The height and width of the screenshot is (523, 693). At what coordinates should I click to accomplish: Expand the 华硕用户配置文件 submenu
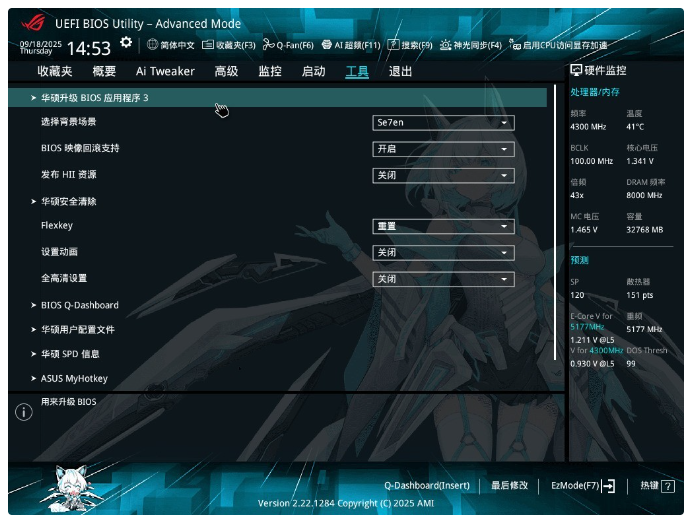point(78,329)
